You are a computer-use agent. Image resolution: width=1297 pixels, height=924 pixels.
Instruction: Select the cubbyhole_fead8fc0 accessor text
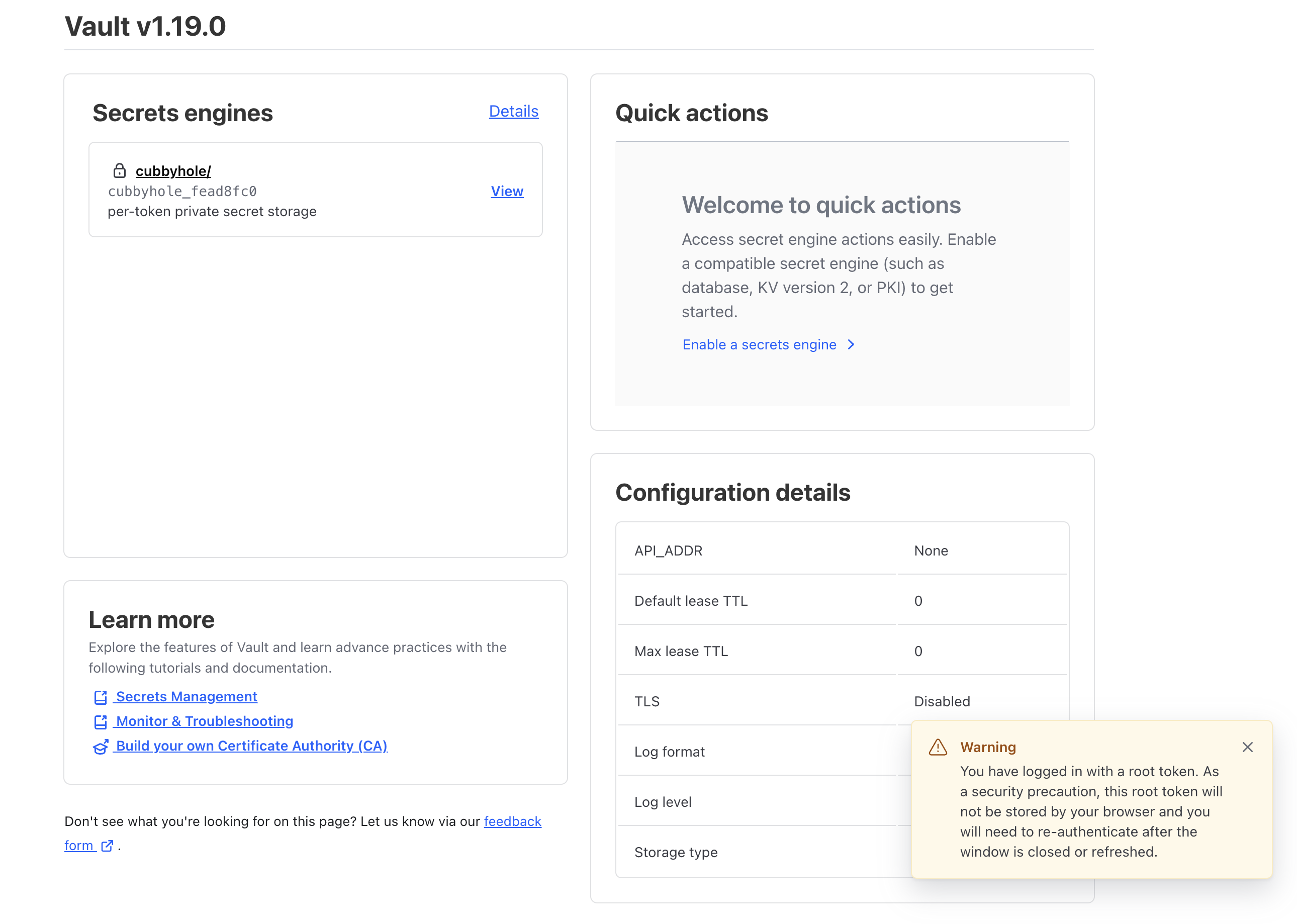(x=182, y=191)
